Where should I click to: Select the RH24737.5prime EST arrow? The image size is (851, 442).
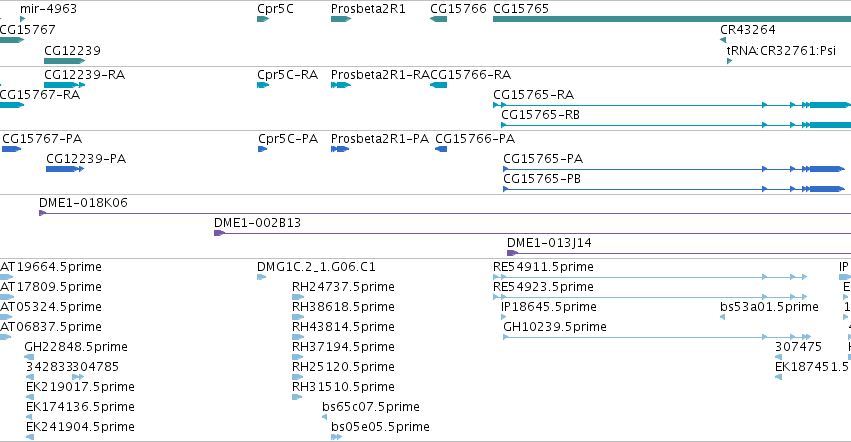[x=298, y=297]
